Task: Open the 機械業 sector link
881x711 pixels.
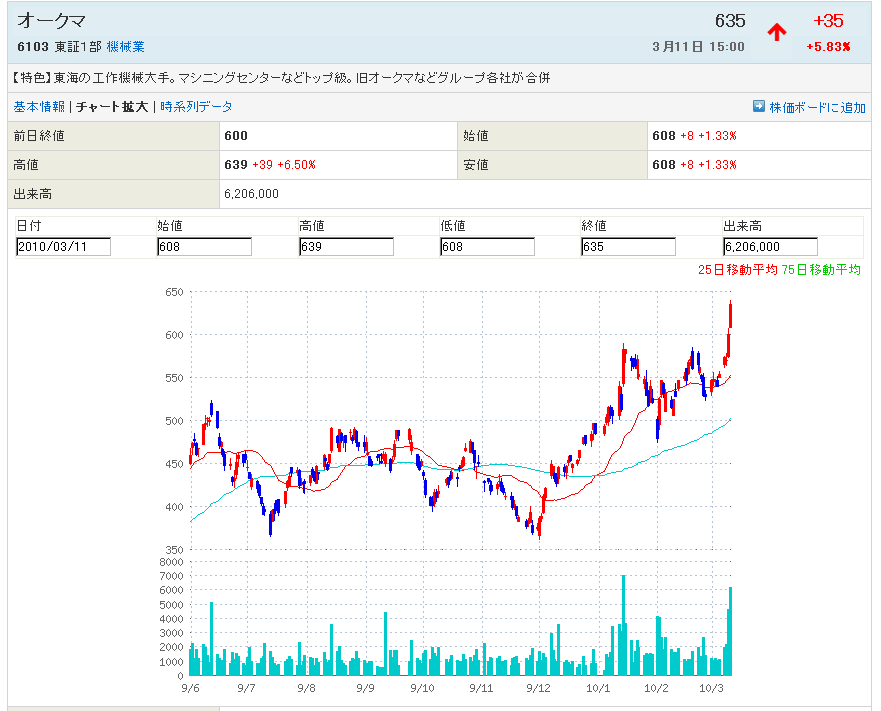Action: [x=126, y=47]
